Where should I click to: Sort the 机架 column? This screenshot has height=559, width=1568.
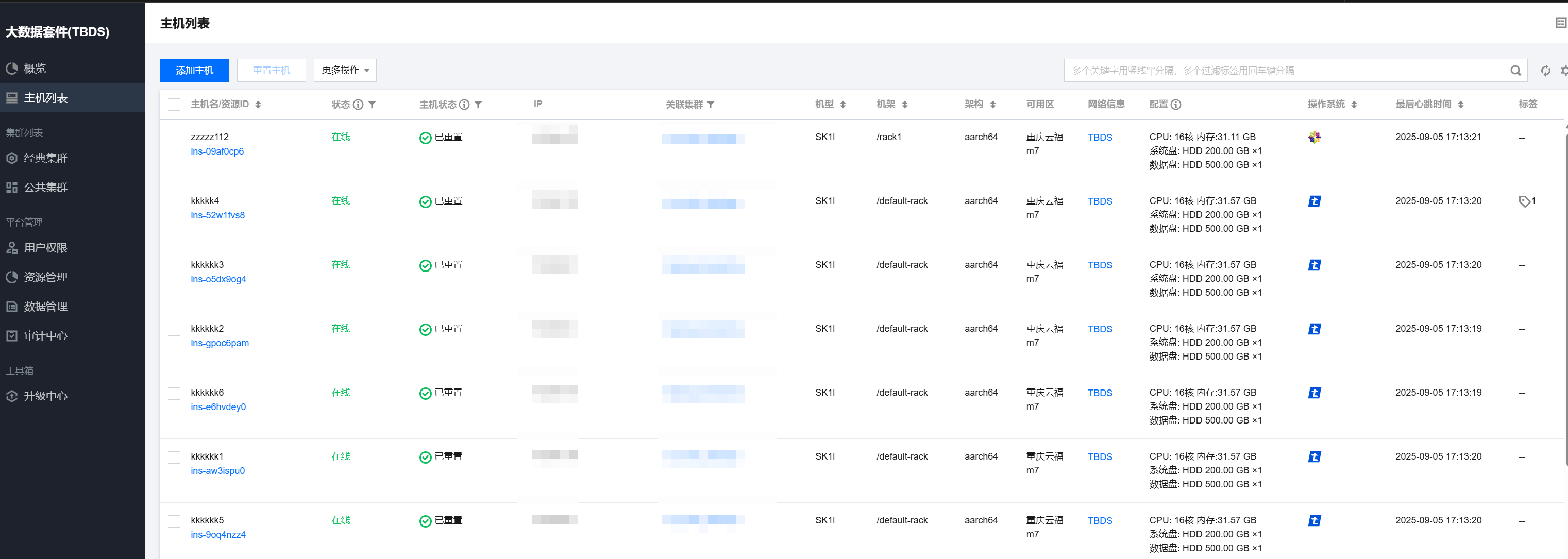pos(904,105)
